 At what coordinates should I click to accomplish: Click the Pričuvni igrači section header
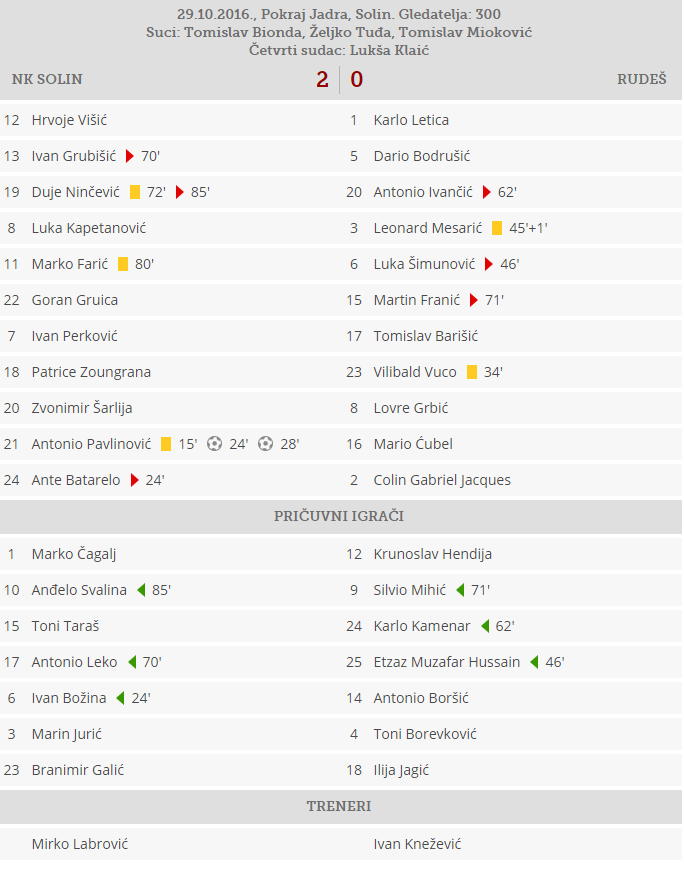pyautogui.click(x=339, y=516)
